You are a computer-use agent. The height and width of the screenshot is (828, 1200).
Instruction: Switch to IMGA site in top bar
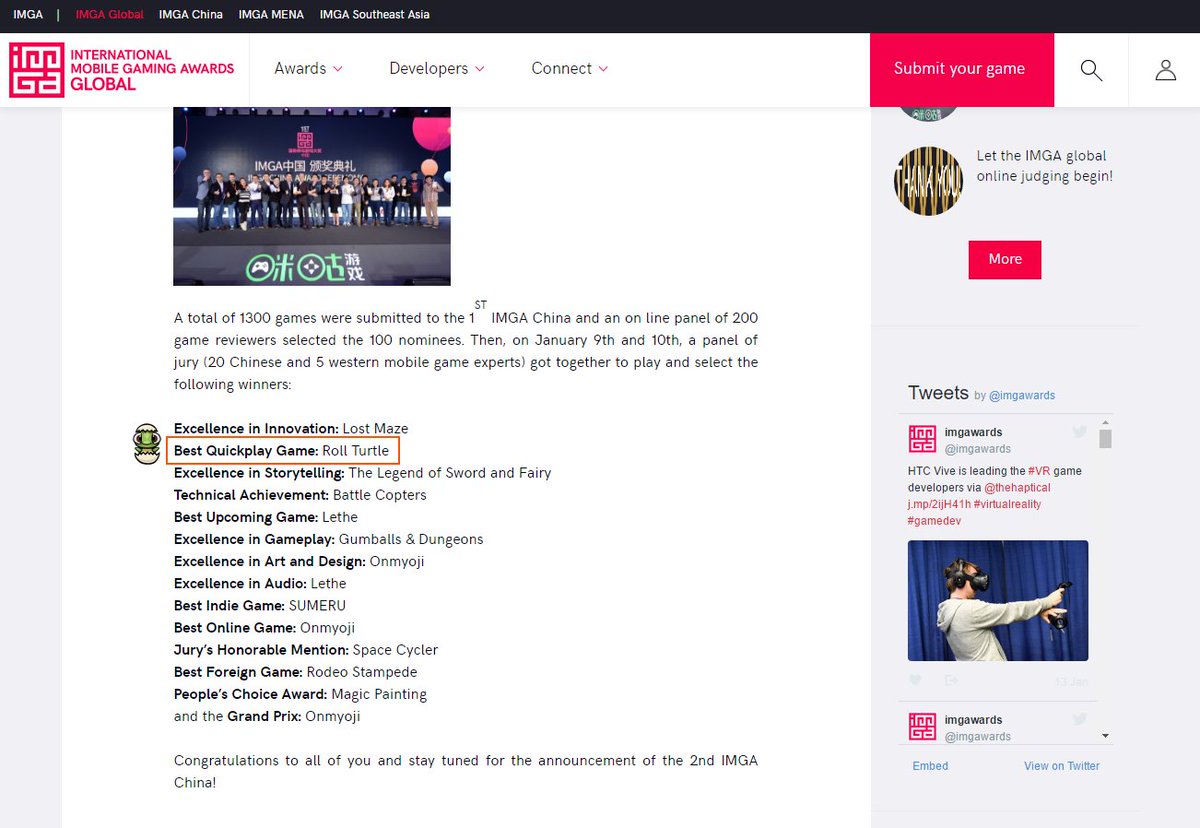(x=28, y=15)
